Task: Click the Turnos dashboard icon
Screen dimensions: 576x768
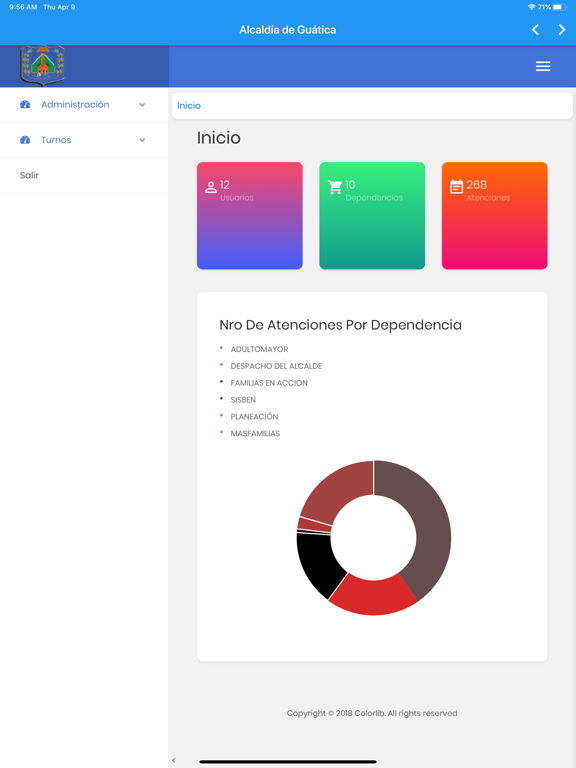Action: click(25, 140)
